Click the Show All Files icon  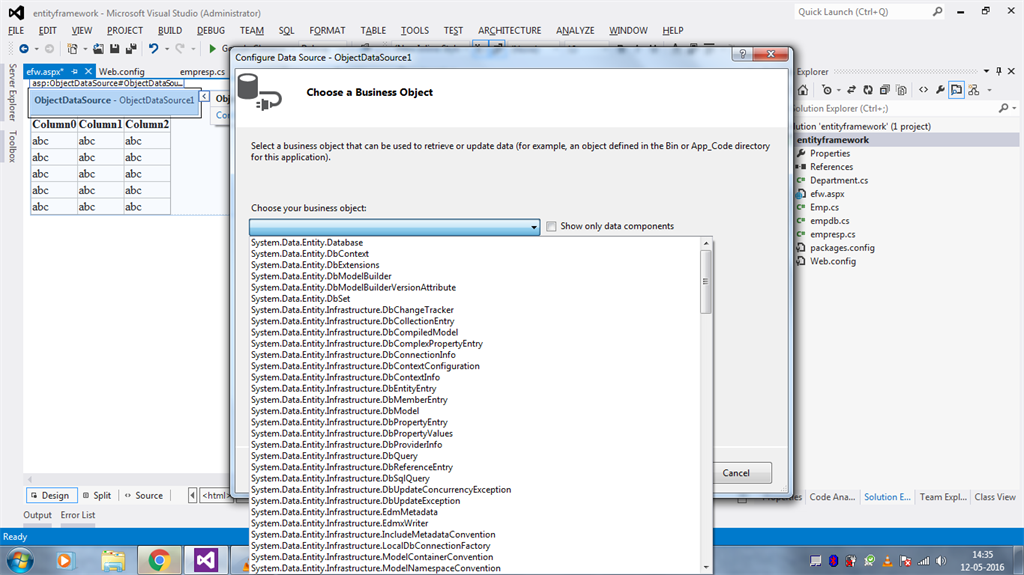(x=901, y=90)
